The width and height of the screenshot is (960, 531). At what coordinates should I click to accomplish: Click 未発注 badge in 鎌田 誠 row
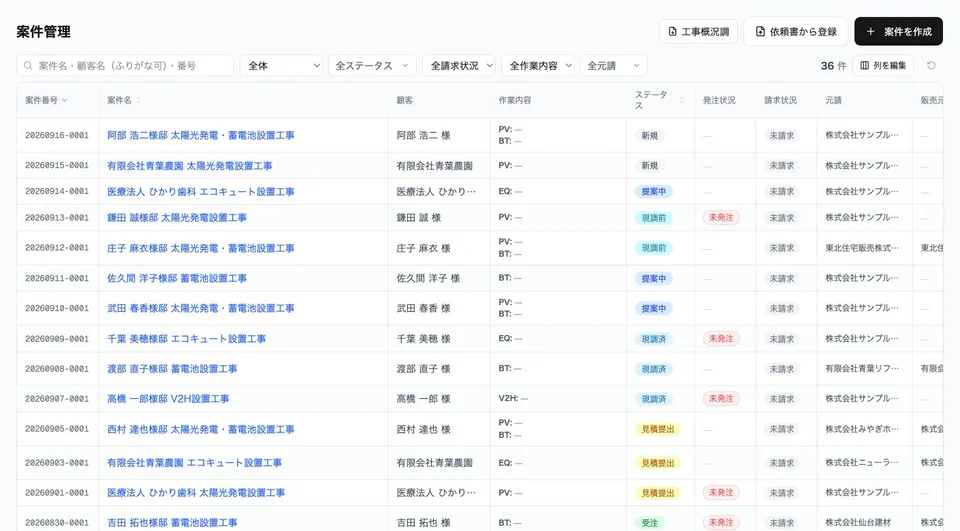[721, 217]
